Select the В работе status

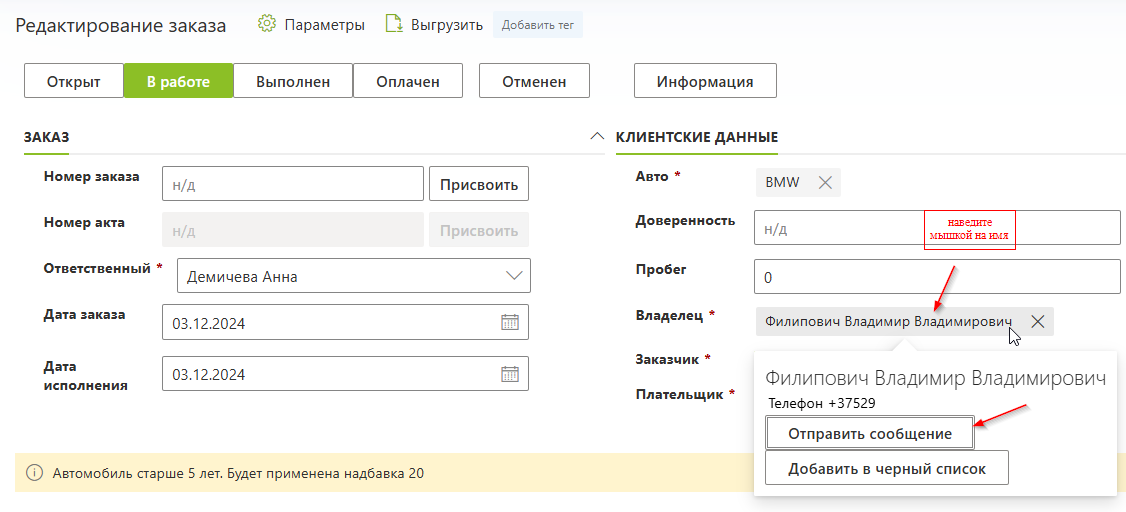178,81
